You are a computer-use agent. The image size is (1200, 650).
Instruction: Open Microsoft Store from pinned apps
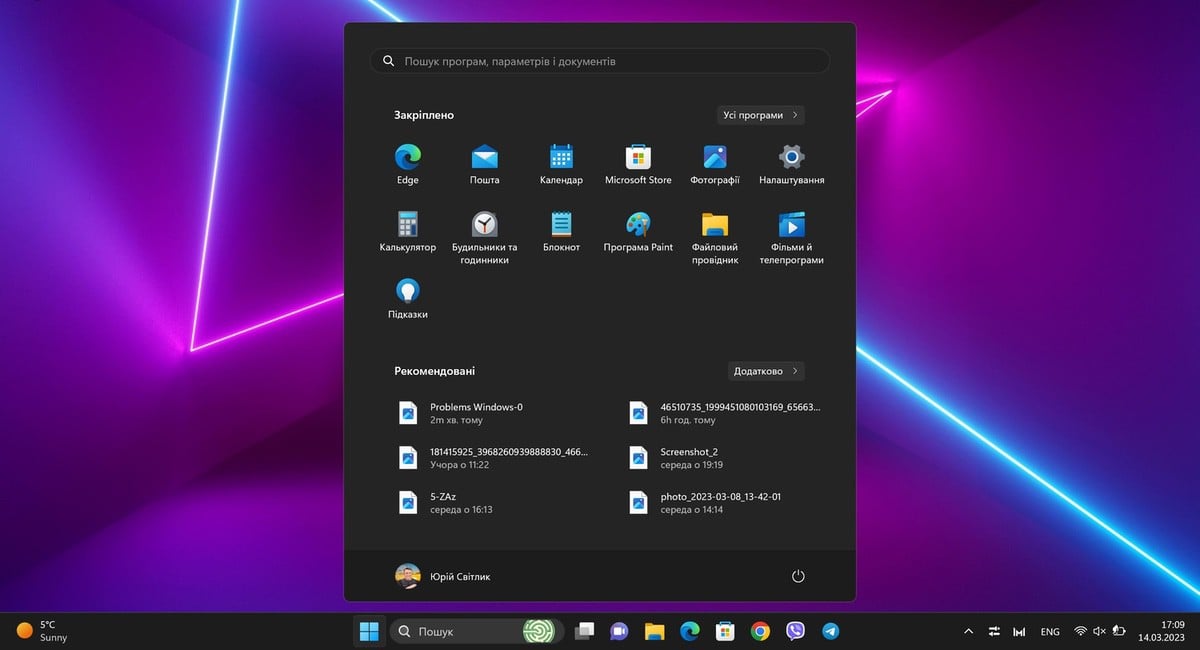638,164
